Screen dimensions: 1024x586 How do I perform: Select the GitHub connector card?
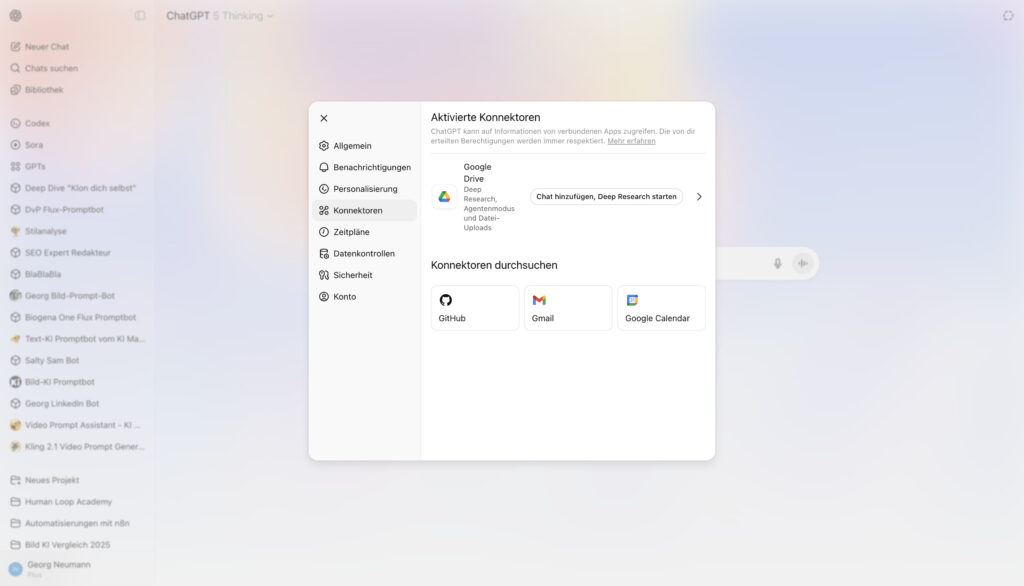click(x=475, y=308)
